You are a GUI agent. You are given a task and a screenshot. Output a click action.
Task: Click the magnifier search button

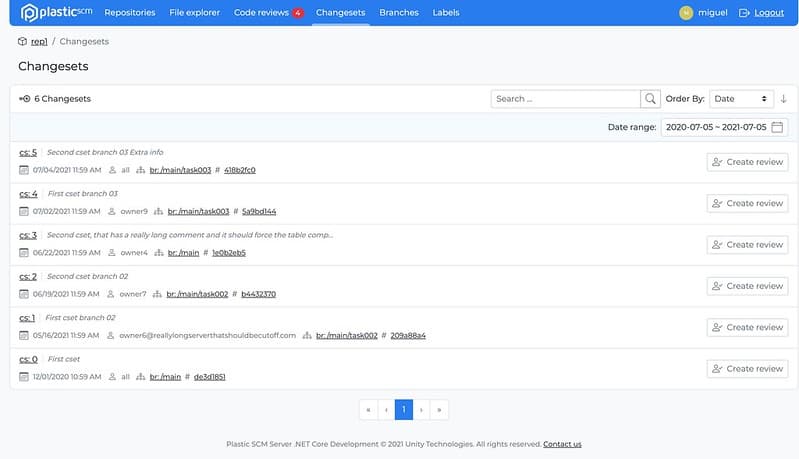pyautogui.click(x=650, y=99)
